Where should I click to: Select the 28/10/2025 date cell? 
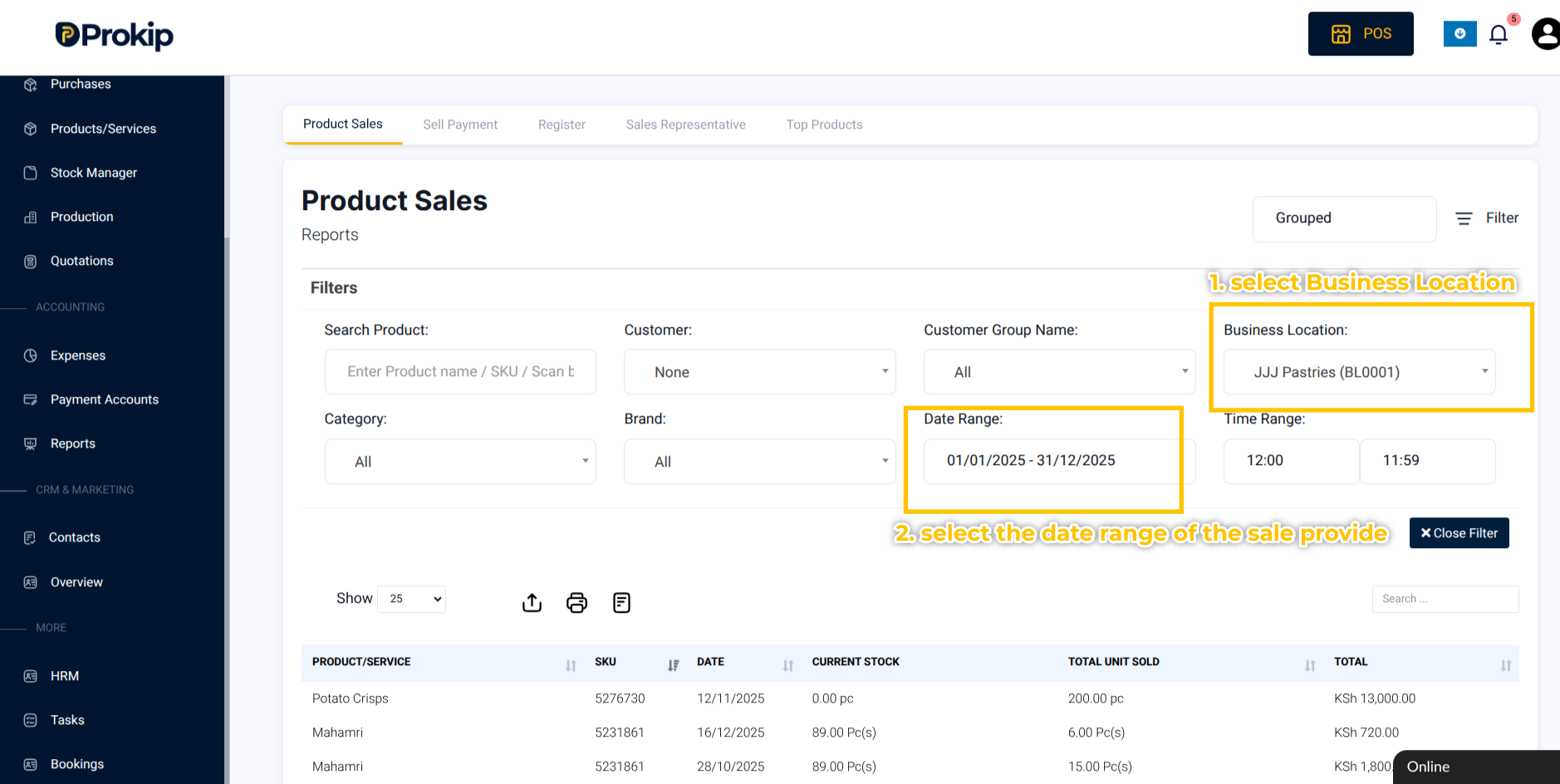(x=731, y=767)
